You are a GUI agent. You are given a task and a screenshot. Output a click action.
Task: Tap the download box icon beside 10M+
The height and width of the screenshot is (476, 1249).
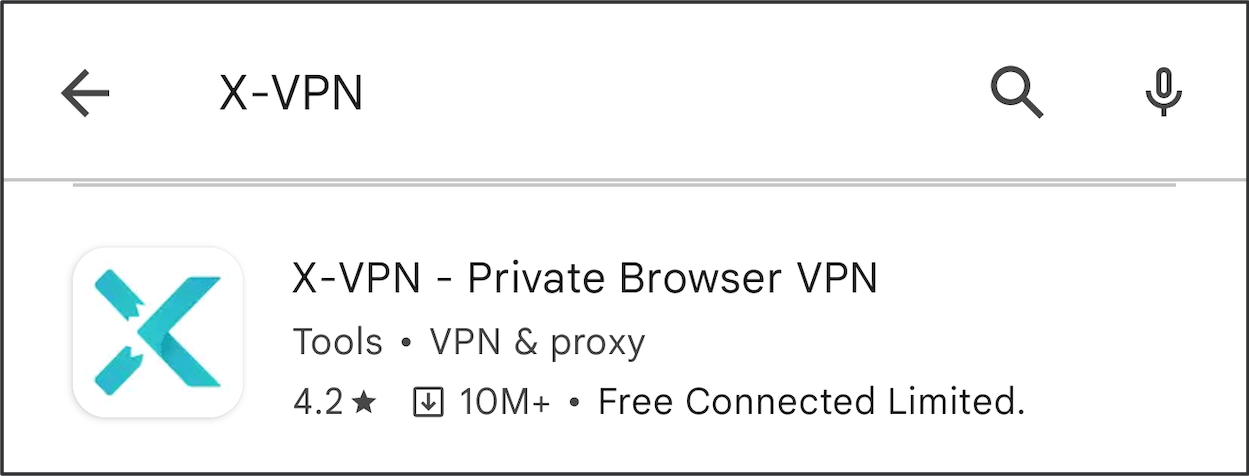(427, 402)
